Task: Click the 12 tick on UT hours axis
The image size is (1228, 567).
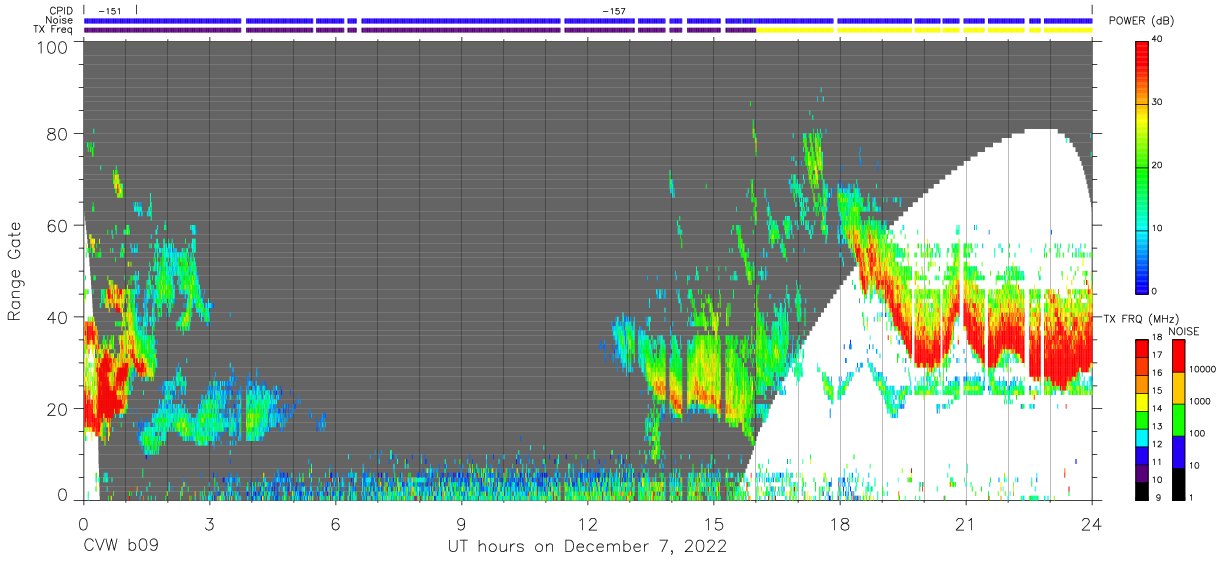Action: [x=587, y=523]
